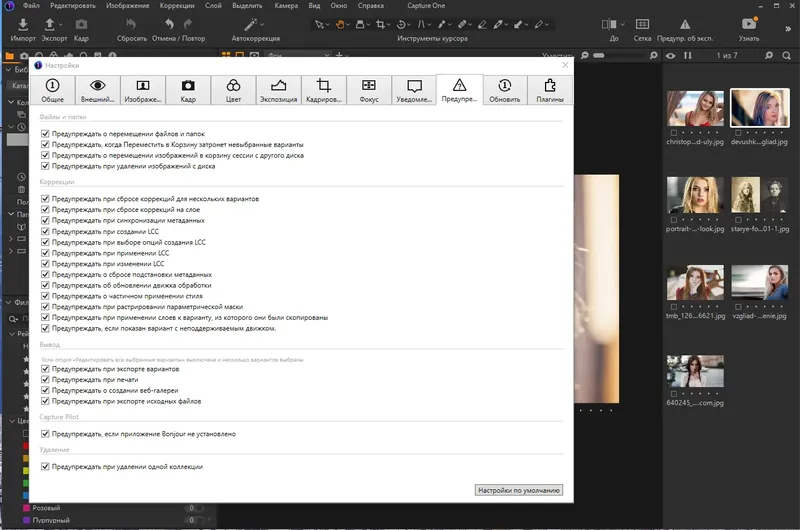Toggle the До (Before) view icon
Screen dimensions: 800x530
coord(609,24)
